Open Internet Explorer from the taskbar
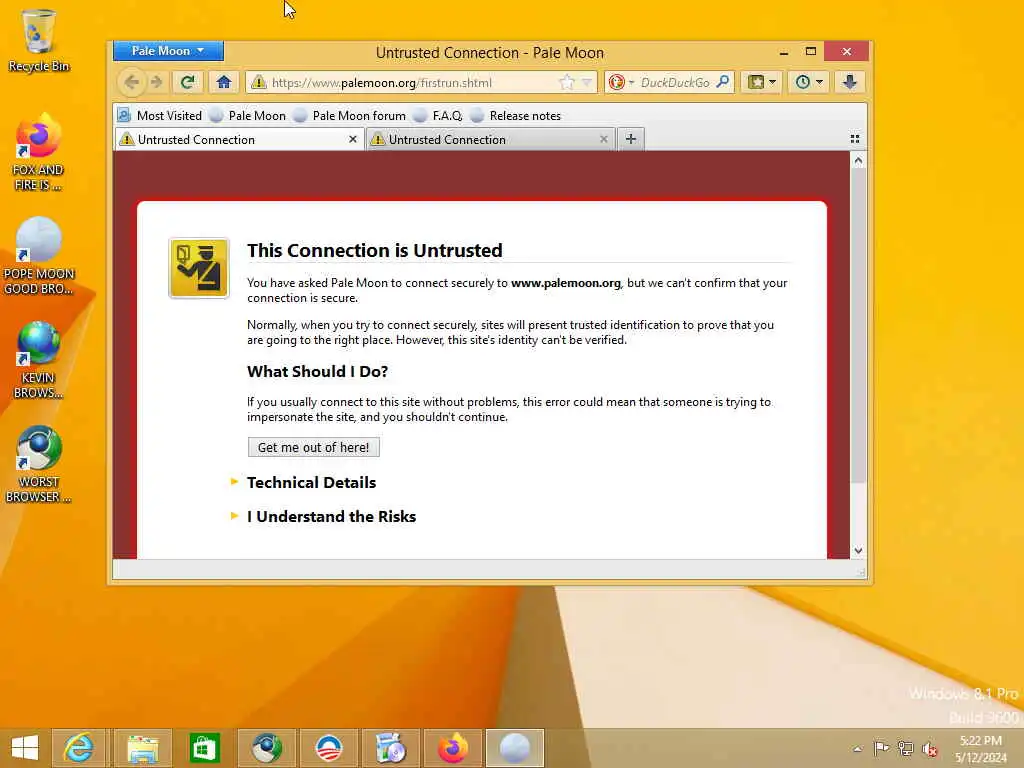The width and height of the screenshot is (1024, 768). tap(79, 748)
